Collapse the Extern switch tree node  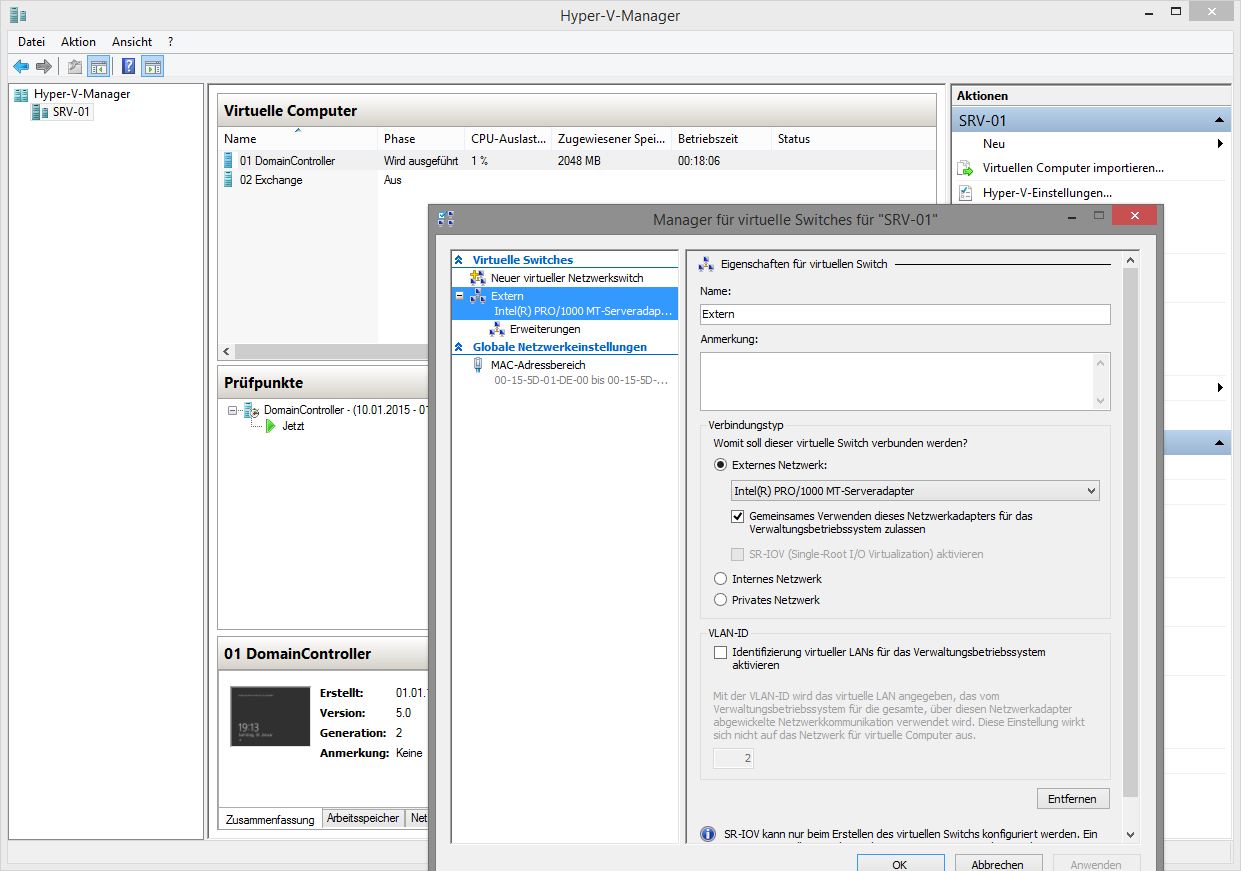pyautogui.click(x=460, y=296)
